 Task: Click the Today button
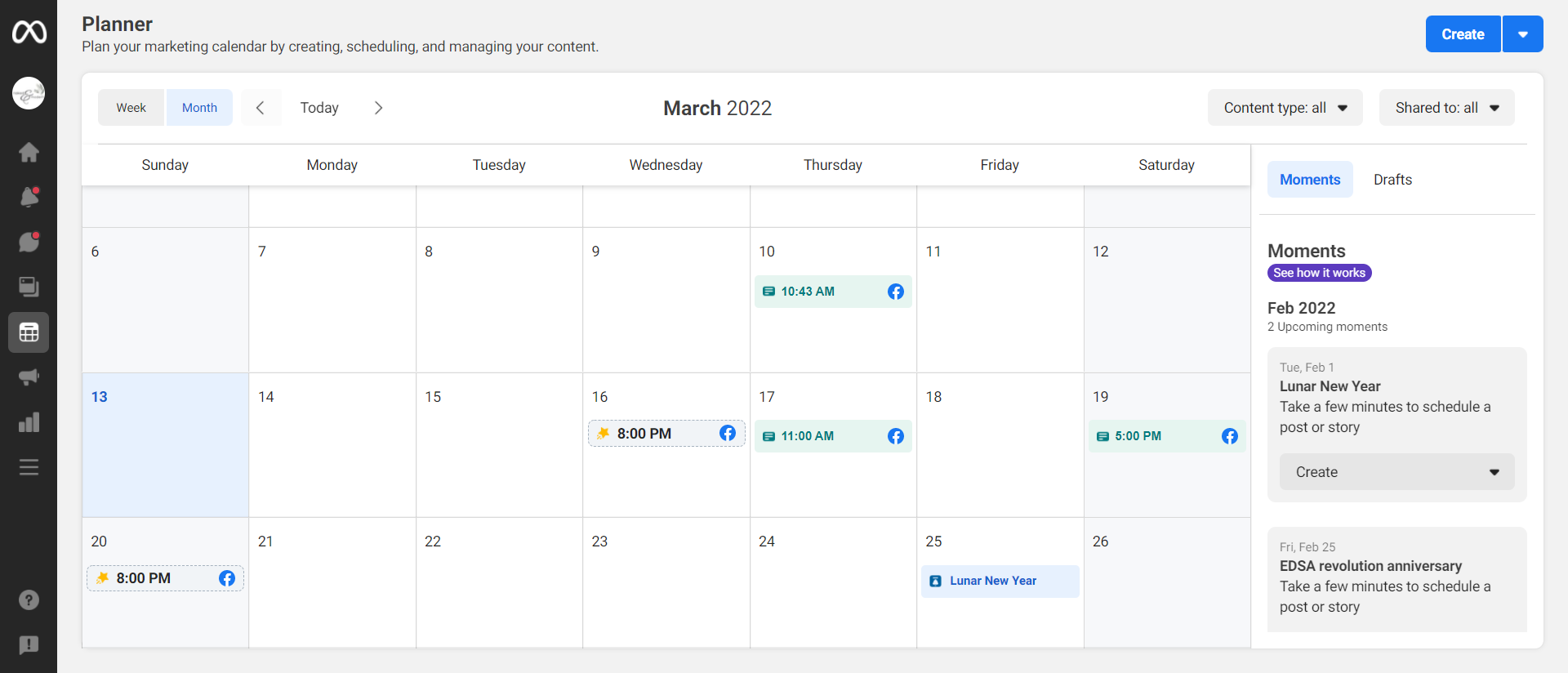click(x=319, y=108)
